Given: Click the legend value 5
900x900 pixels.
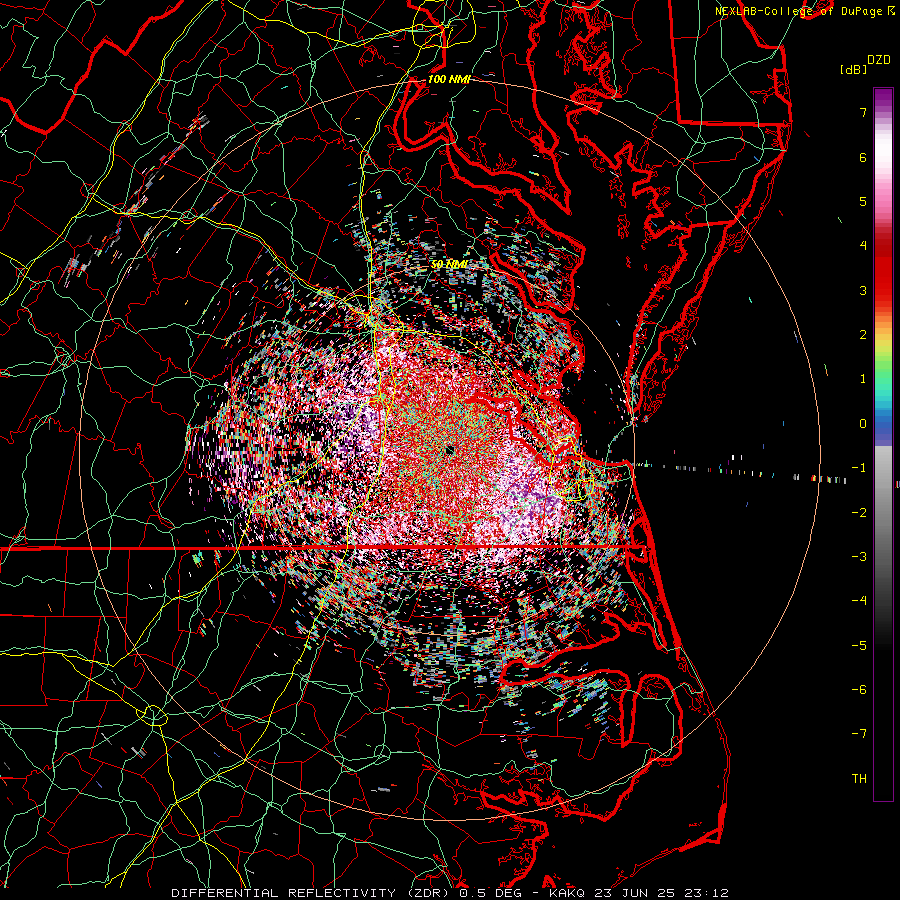Looking at the screenshot, I should pyautogui.click(x=863, y=201).
